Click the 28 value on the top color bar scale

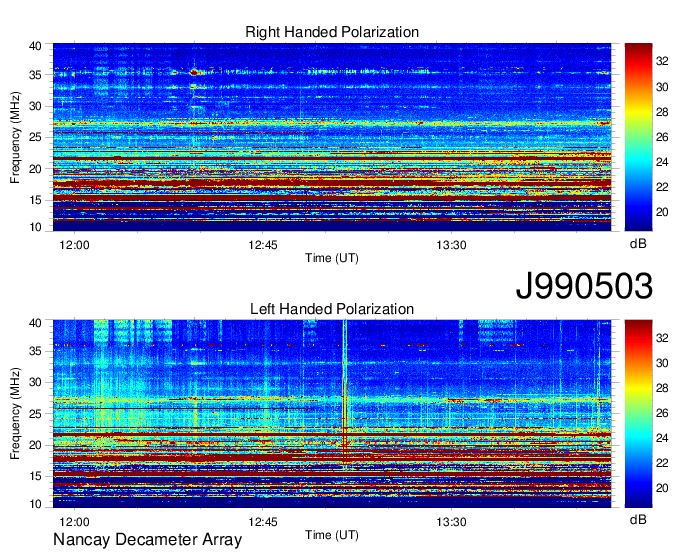[662, 112]
